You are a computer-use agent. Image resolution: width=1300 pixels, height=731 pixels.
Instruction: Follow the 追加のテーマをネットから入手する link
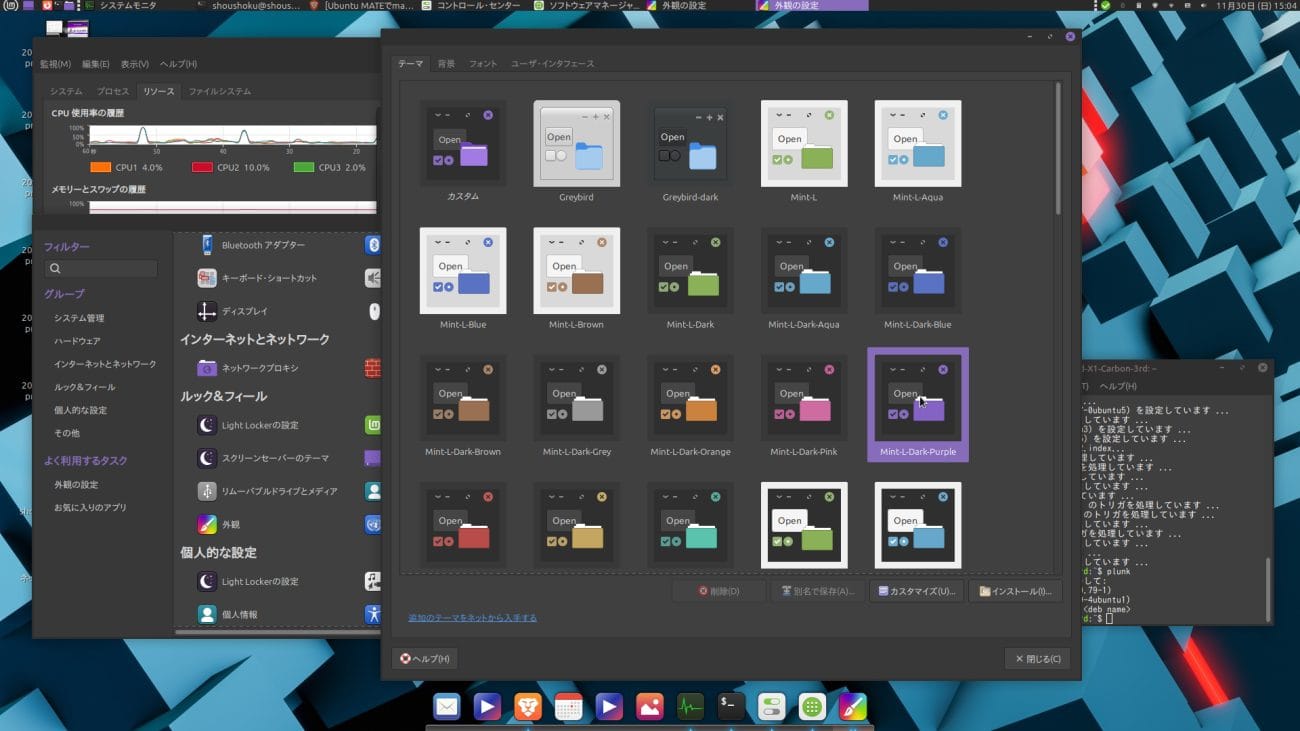click(x=472, y=618)
